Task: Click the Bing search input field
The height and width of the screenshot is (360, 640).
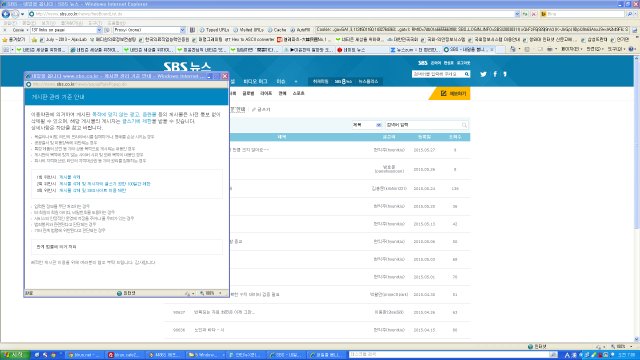Action: (x=585, y=14)
